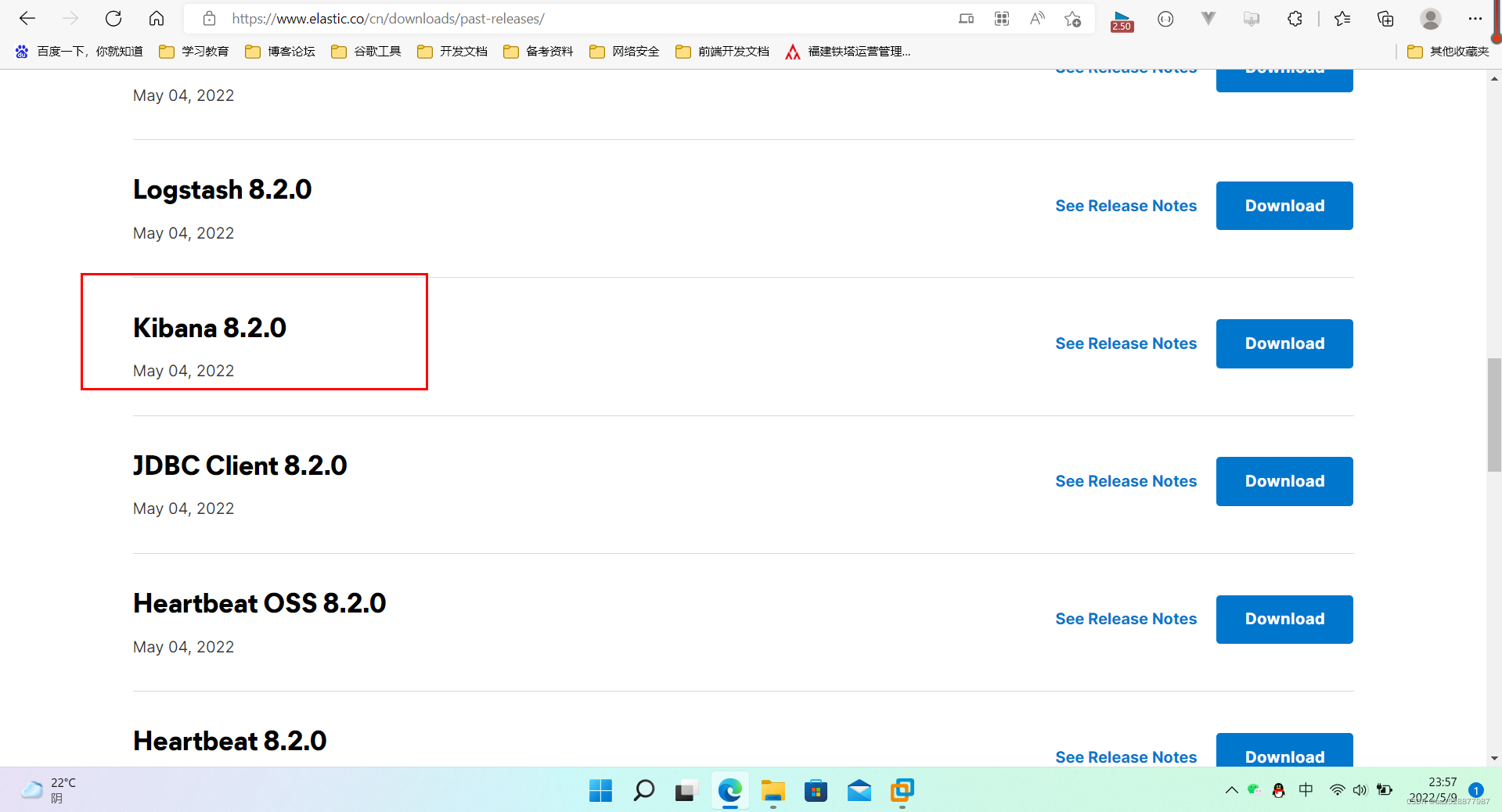
Task: Download Heartbeat OSS 8.2.0
Action: point(1284,619)
